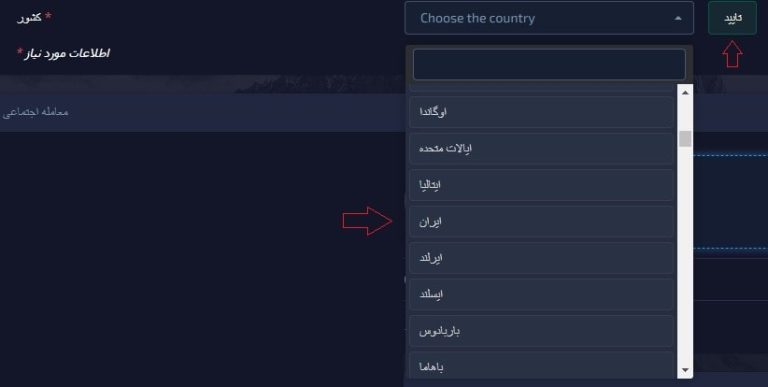Click the green تایید confirm button
This screenshot has width=768, height=387.
coord(732,18)
